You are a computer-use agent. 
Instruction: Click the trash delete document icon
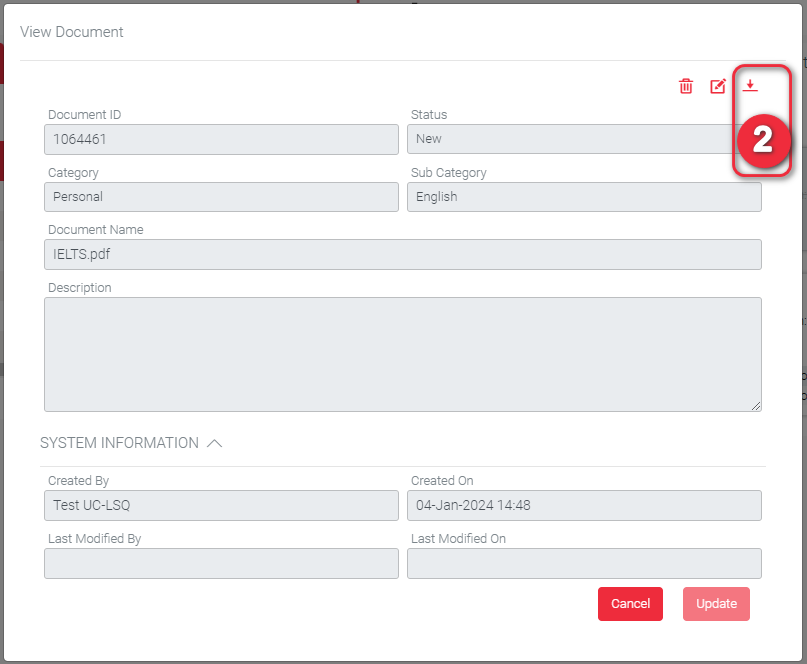tap(686, 86)
